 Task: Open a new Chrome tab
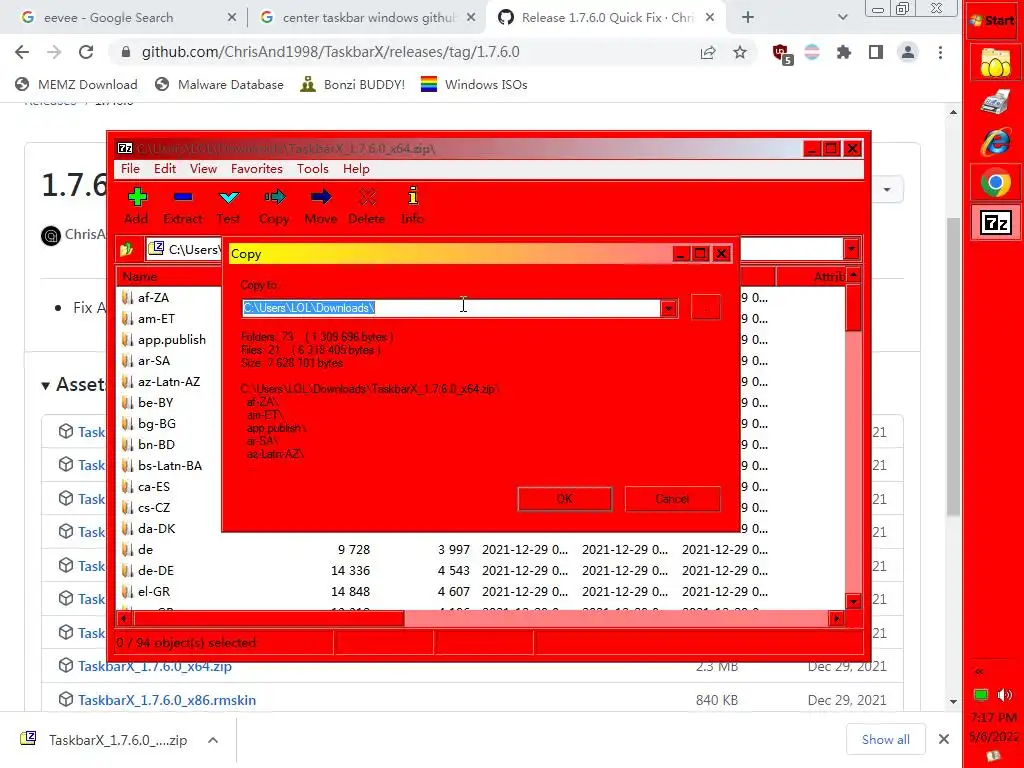(x=748, y=18)
